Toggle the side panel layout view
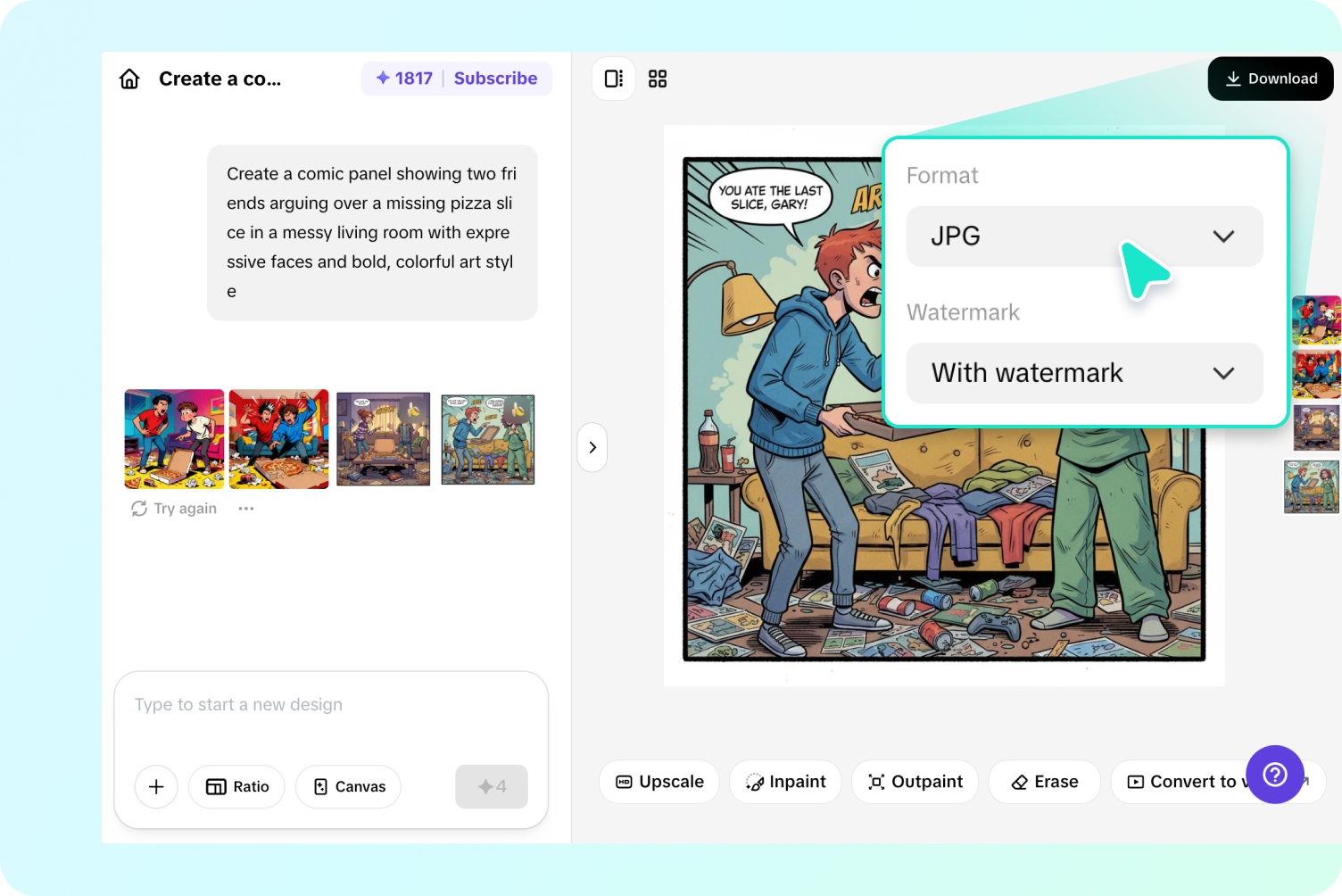This screenshot has width=1342, height=896. pyautogui.click(x=614, y=79)
